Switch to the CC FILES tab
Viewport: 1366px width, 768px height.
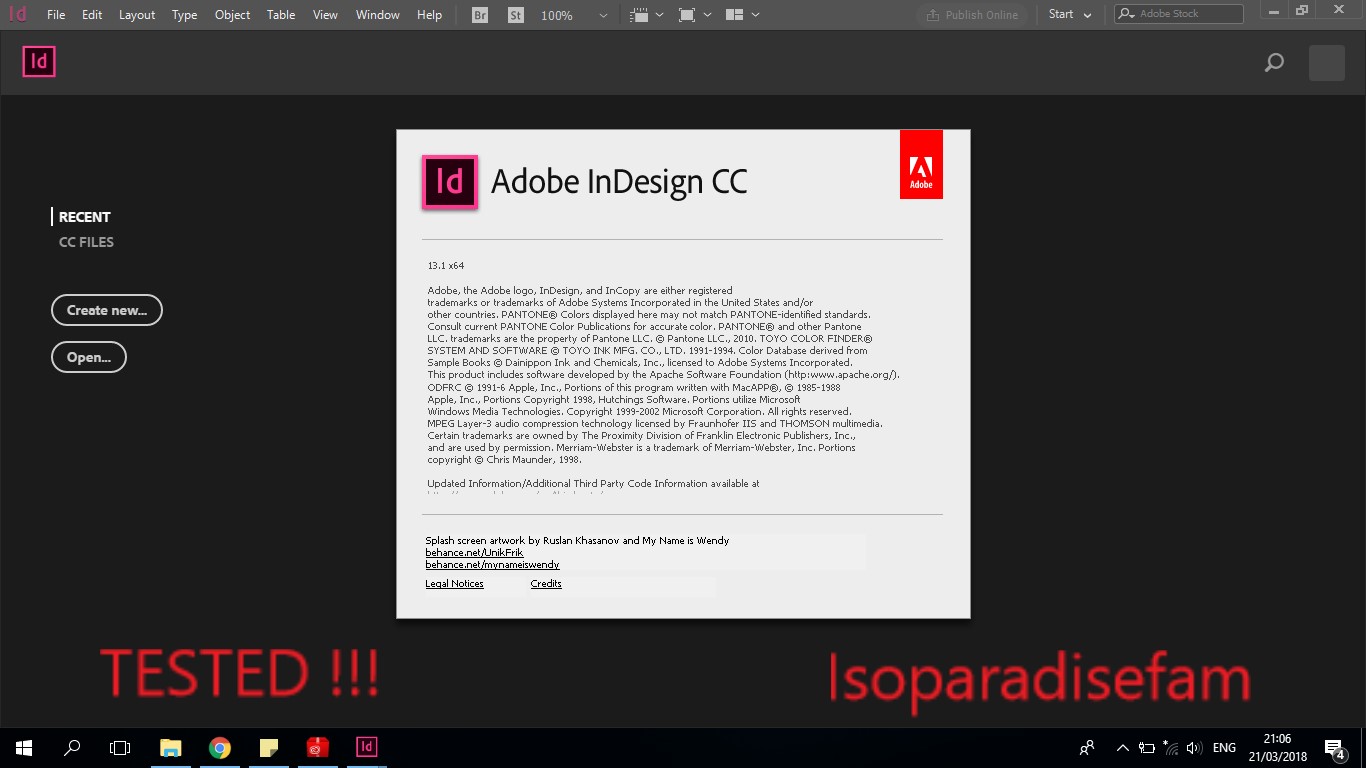86,242
